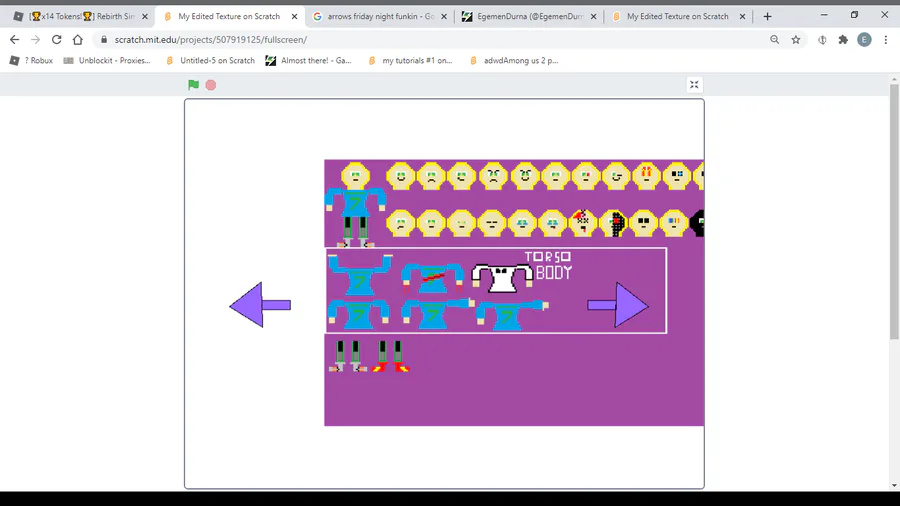Select the full-body character preview

(x=355, y=205)
